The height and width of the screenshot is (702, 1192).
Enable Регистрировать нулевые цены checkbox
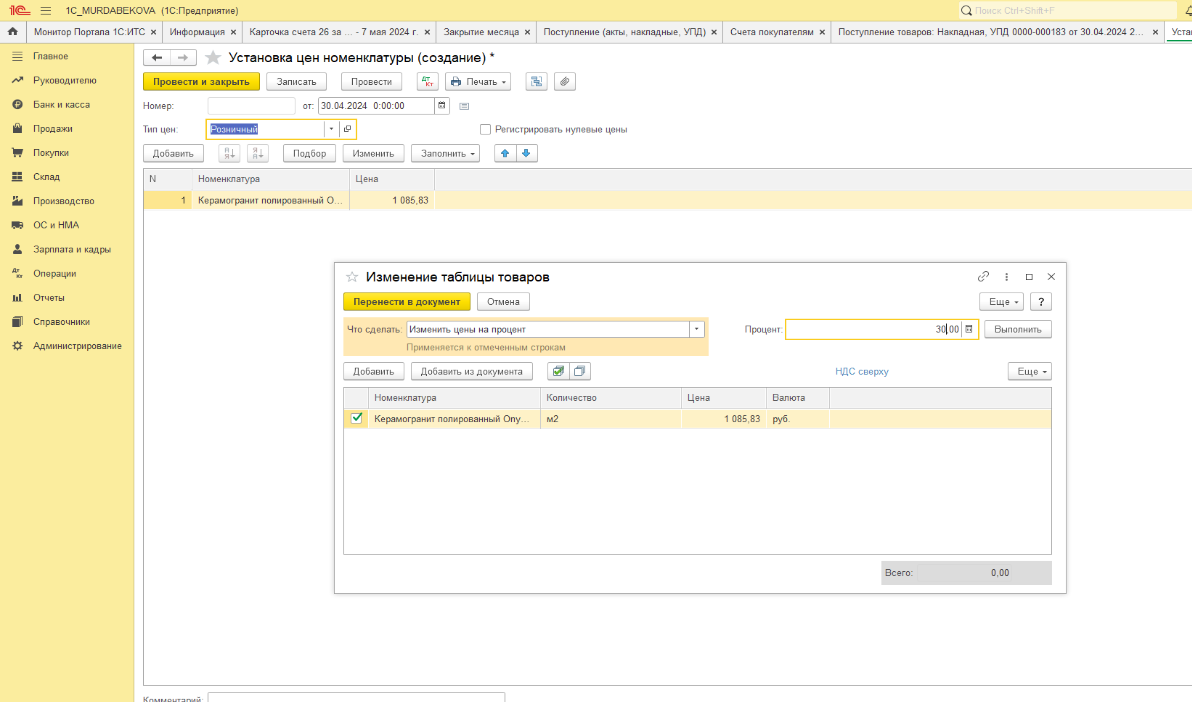[x=485, y=129]
